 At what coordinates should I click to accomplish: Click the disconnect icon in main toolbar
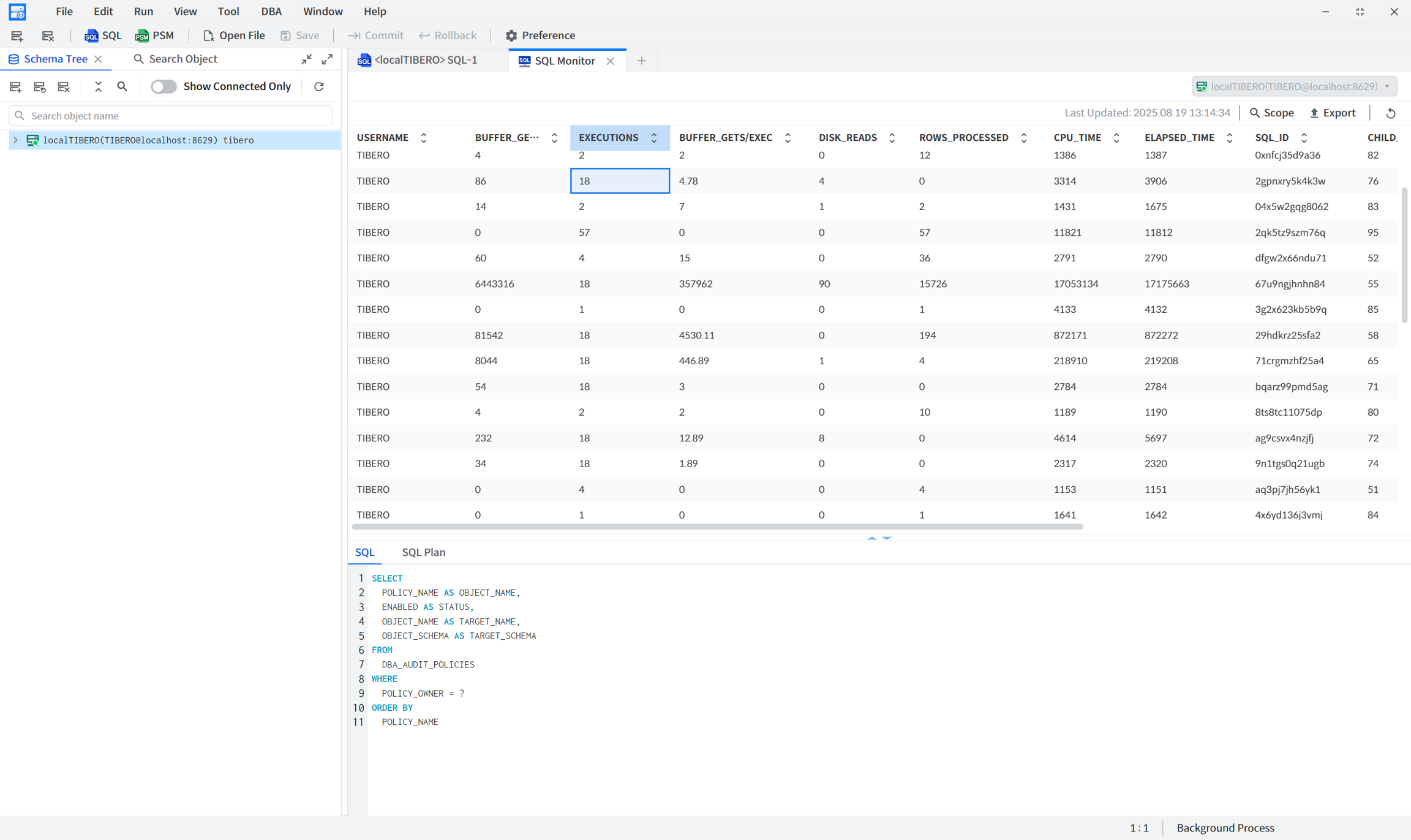coord(48,36)
